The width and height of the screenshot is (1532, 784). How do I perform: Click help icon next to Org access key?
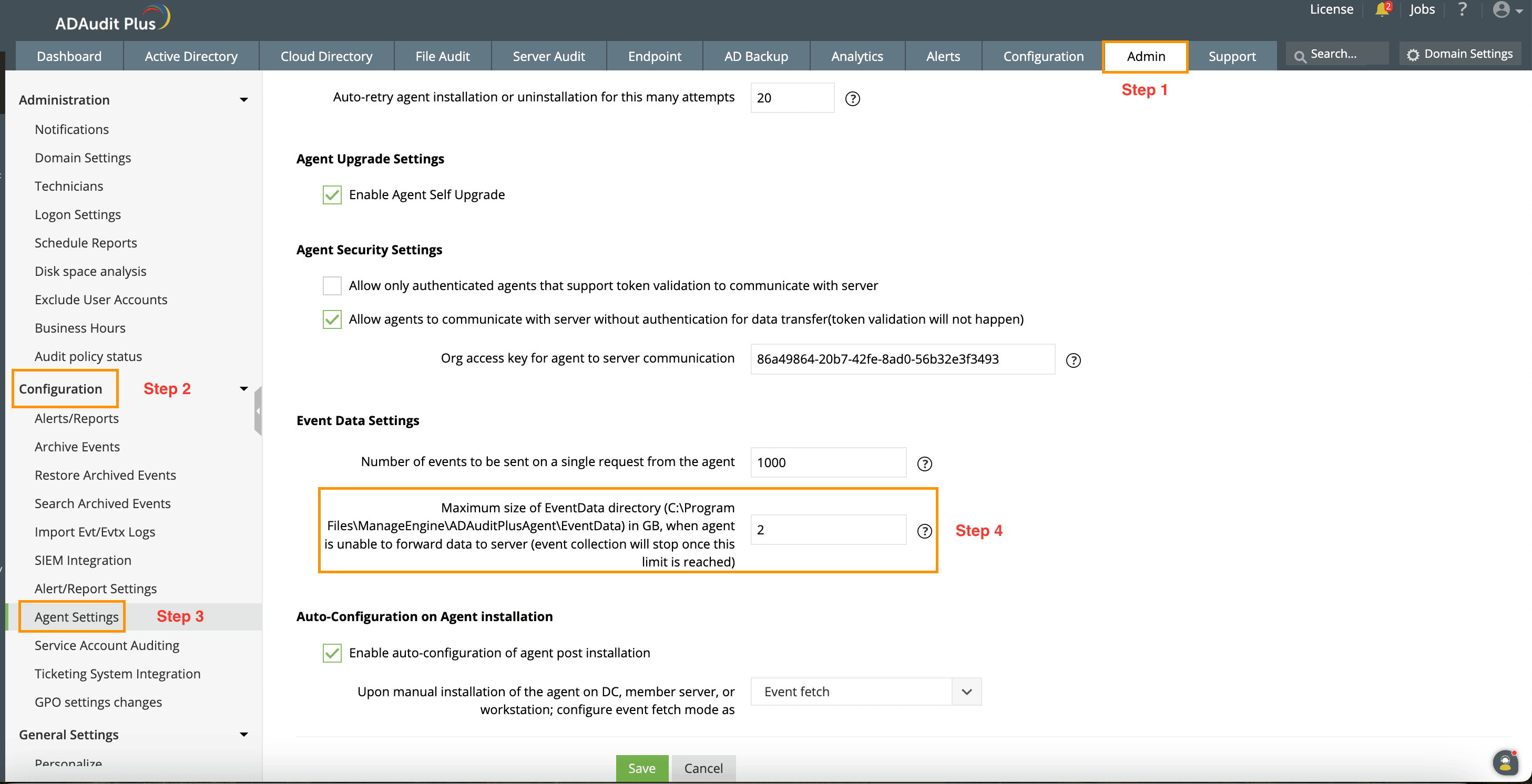click(x=1073, y=360)
